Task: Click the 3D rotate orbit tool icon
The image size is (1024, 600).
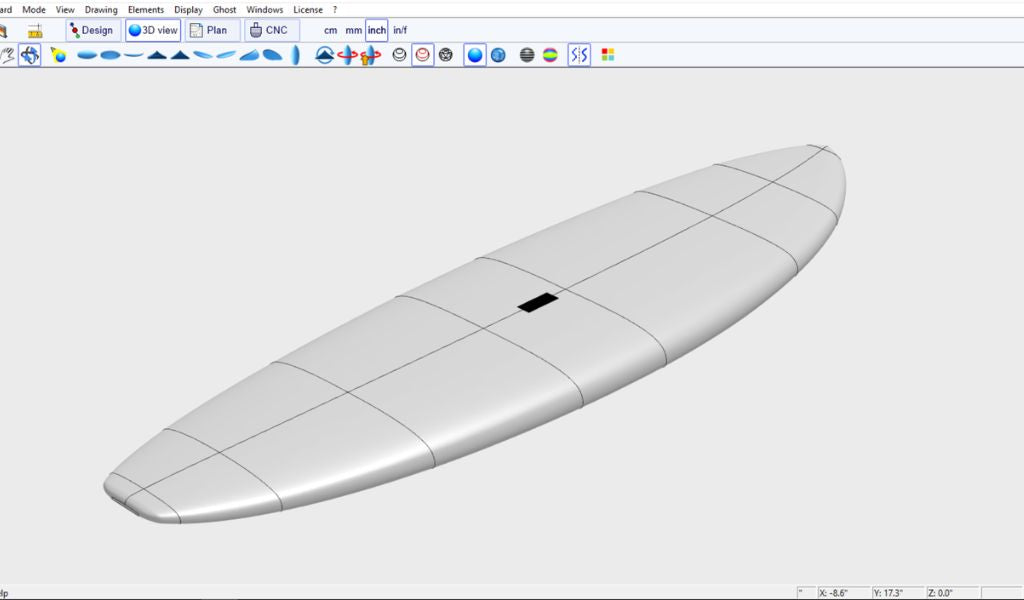Action: 30,55
